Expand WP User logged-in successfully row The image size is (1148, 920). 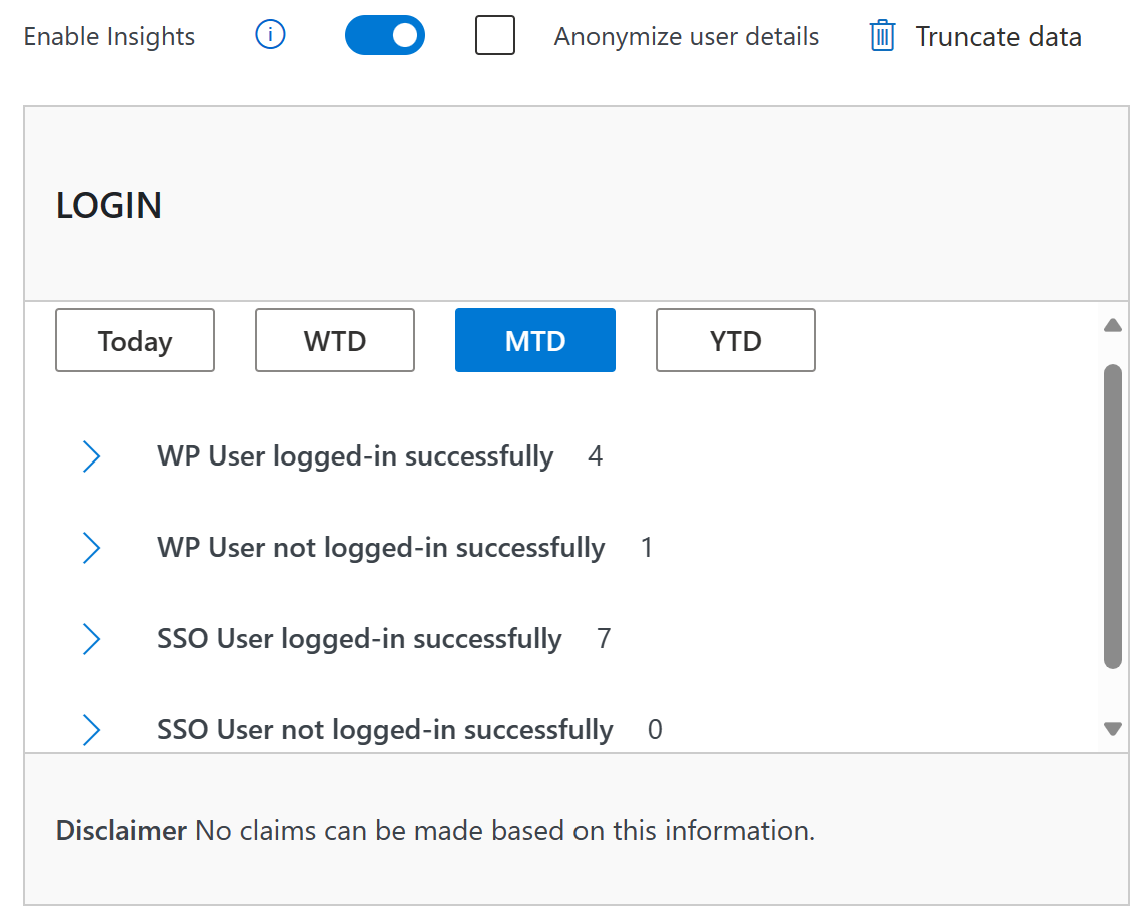tap(91, 457)
